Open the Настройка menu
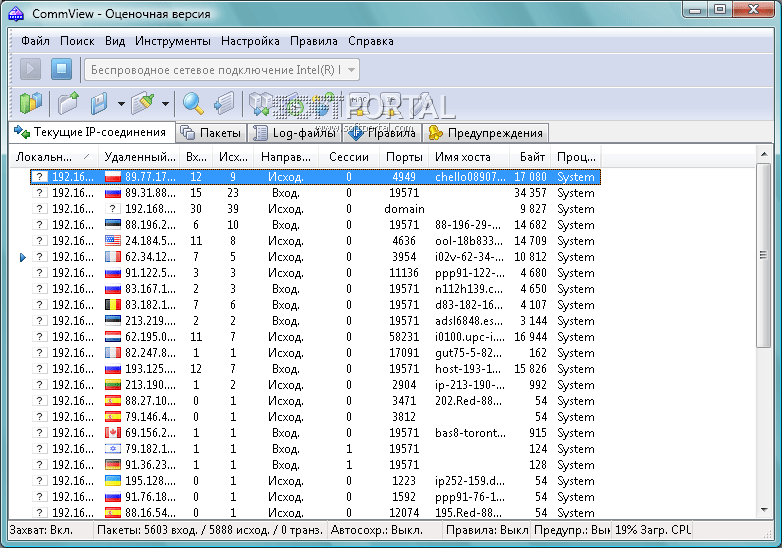The image size is (782, 548). point(250,41)
